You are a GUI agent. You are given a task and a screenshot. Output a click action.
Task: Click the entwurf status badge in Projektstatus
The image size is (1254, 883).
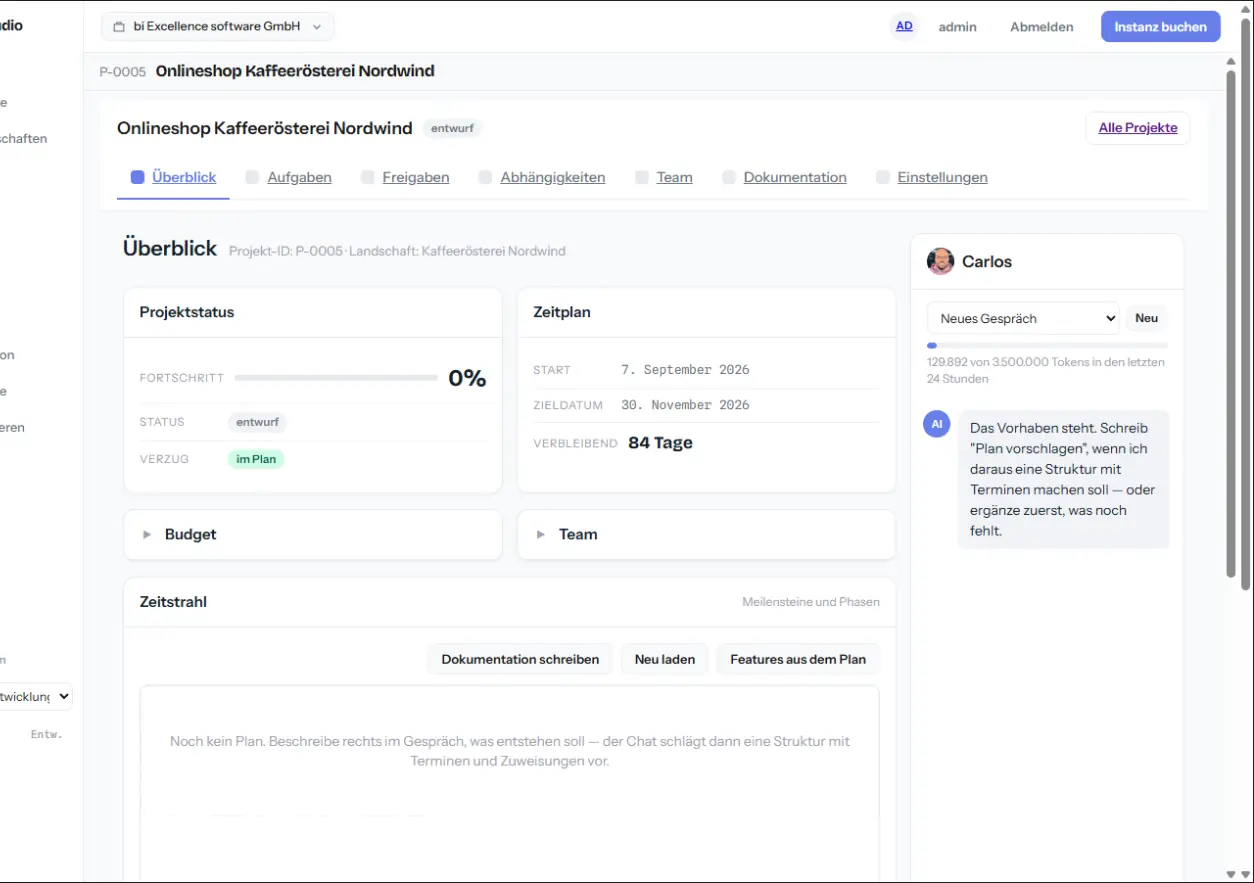click(257, 422)
